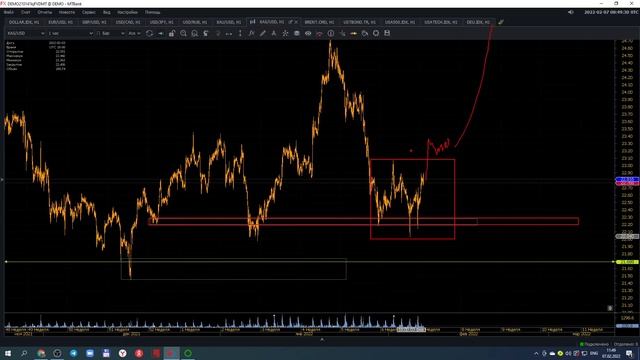Screen dimensions: 640x360
Task: Click the yellow price label on the axis
Action: click(x=627, y=262)
